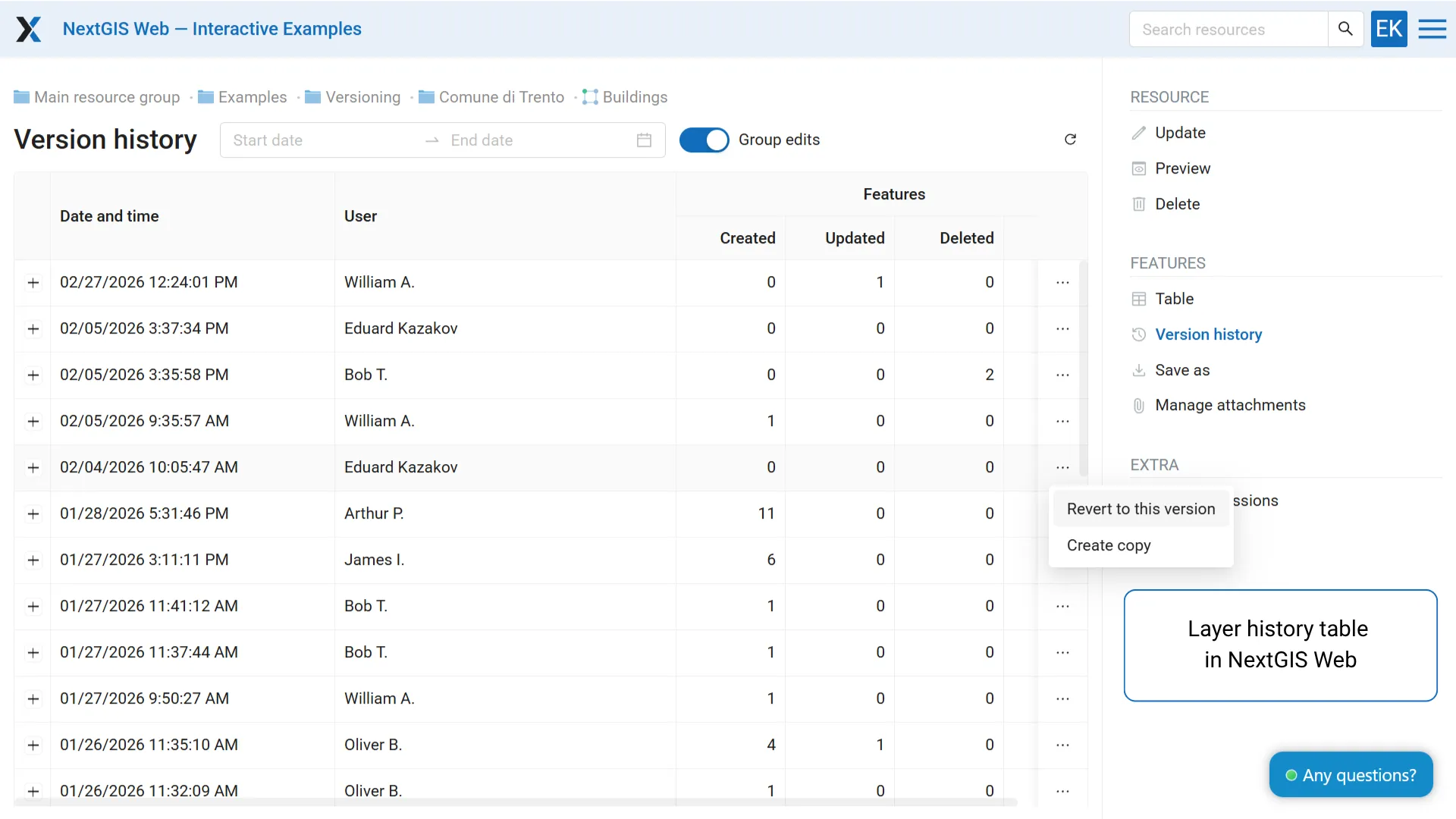The width and height of the screenshot is (1456, 819).
Task: Click the search magnifier icon
Action: point(1345,29)
